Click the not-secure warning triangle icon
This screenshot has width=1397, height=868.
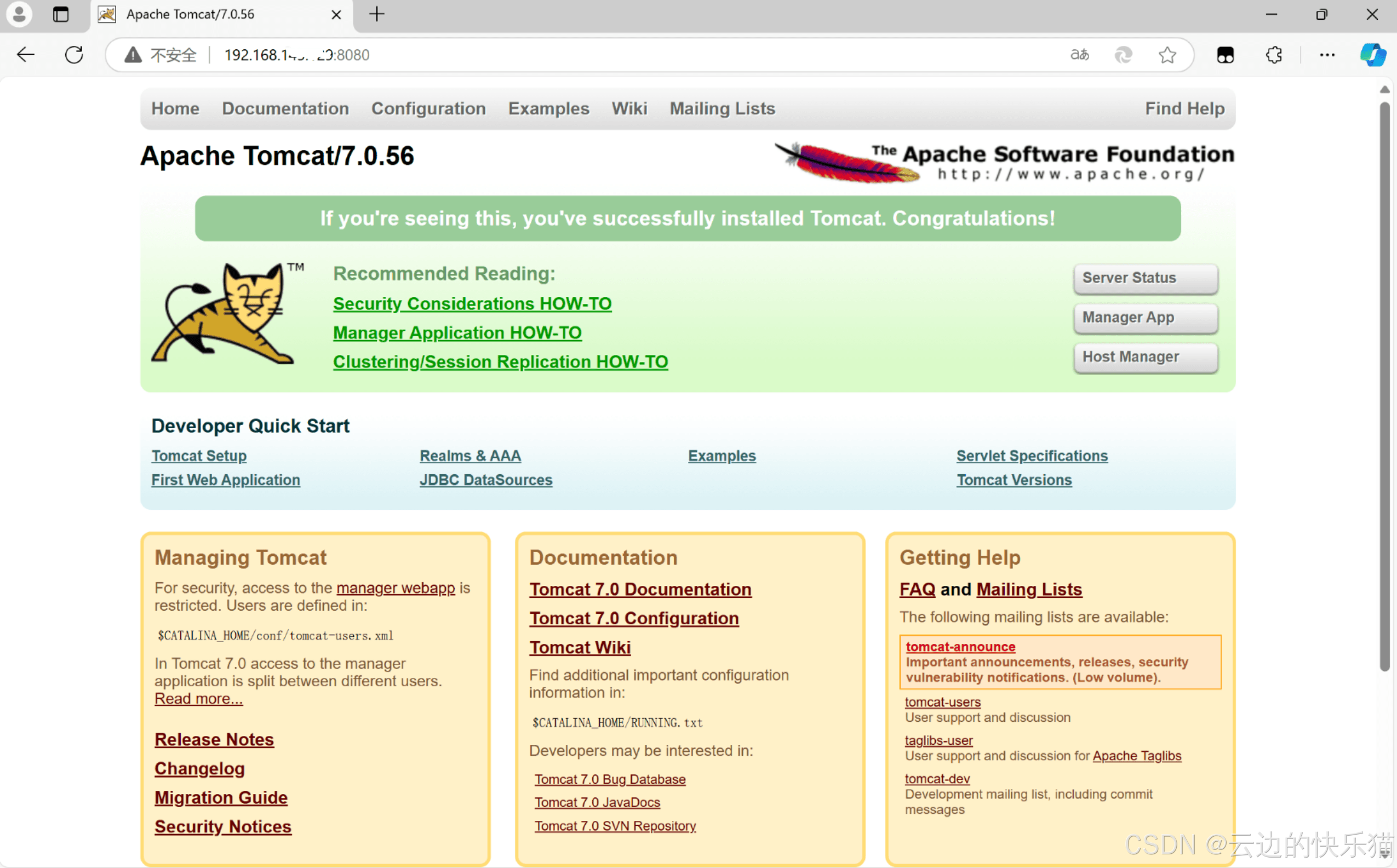coord(133,55)
